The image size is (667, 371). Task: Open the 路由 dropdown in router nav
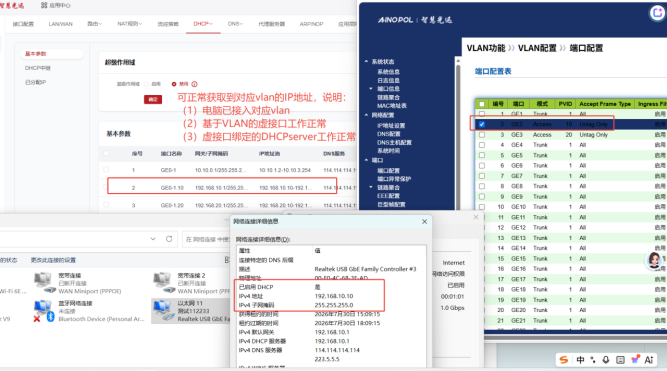tap(94, 24)
